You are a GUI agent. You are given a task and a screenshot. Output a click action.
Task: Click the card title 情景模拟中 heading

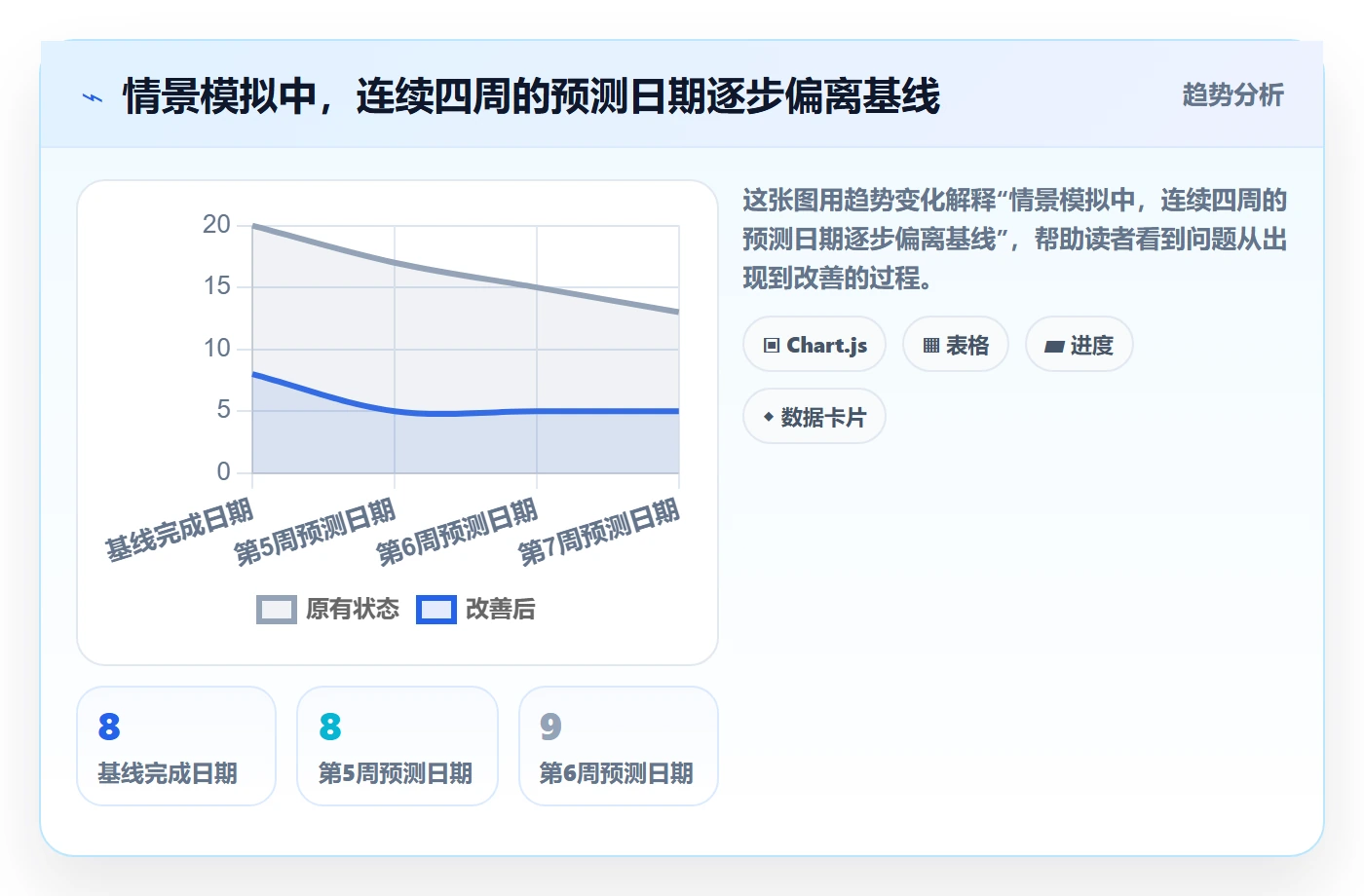[531, 96]
